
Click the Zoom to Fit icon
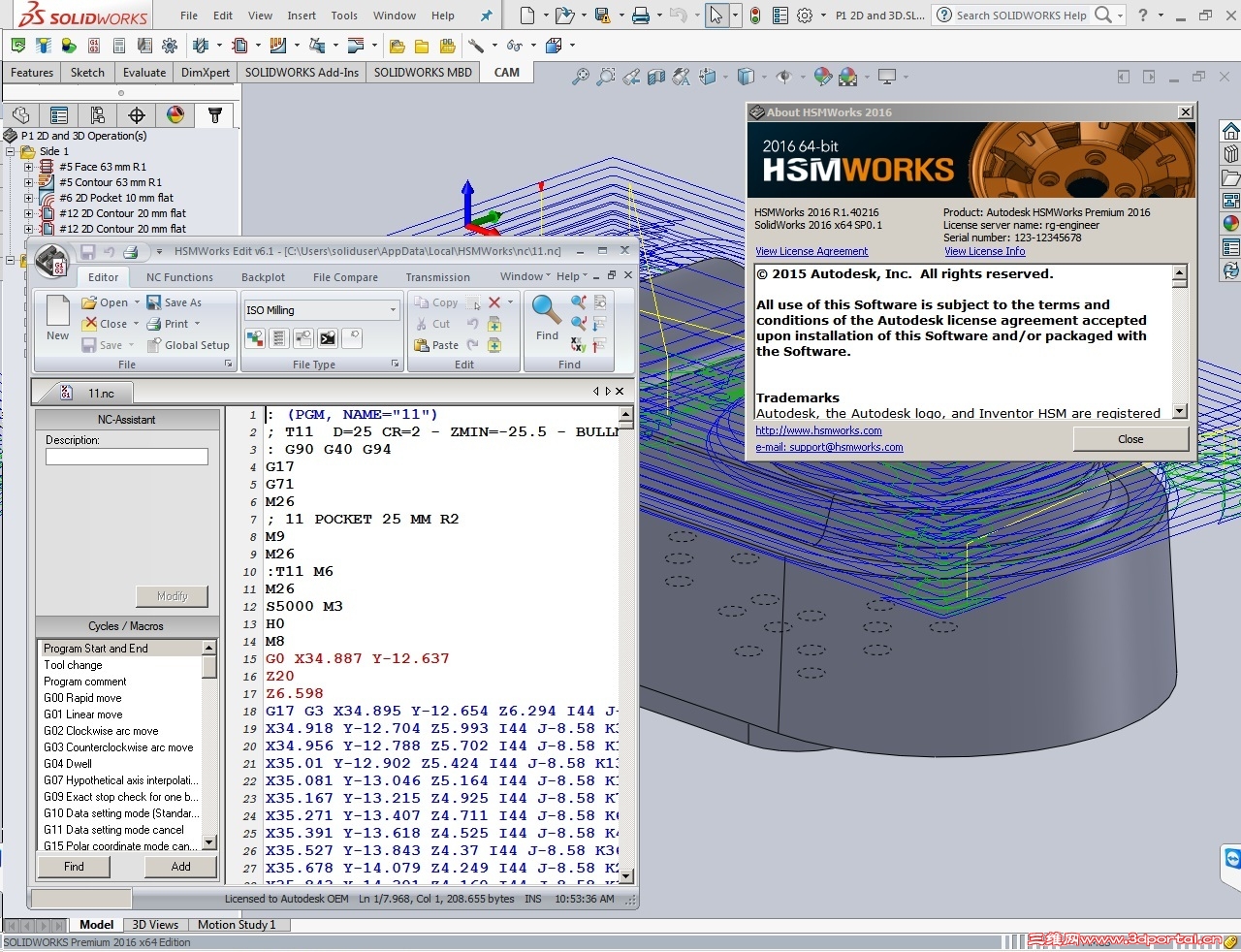coord(580,77)
